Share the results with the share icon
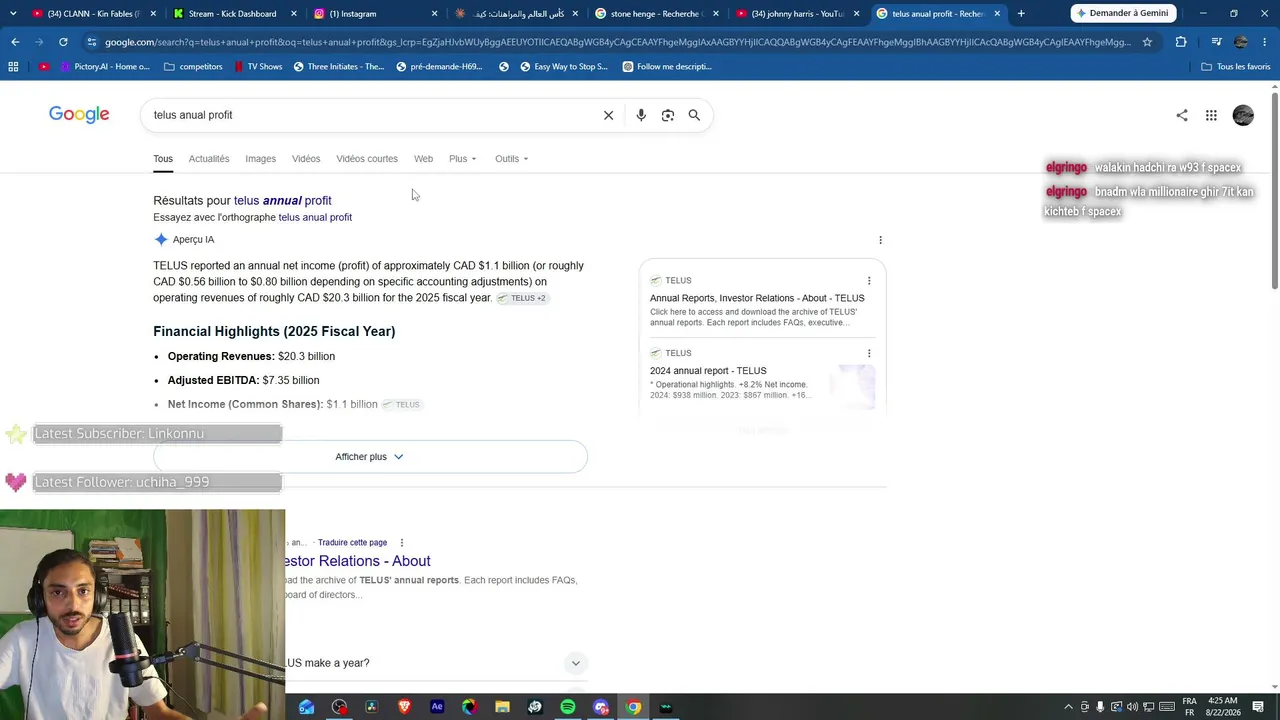 pos(1182,115)
